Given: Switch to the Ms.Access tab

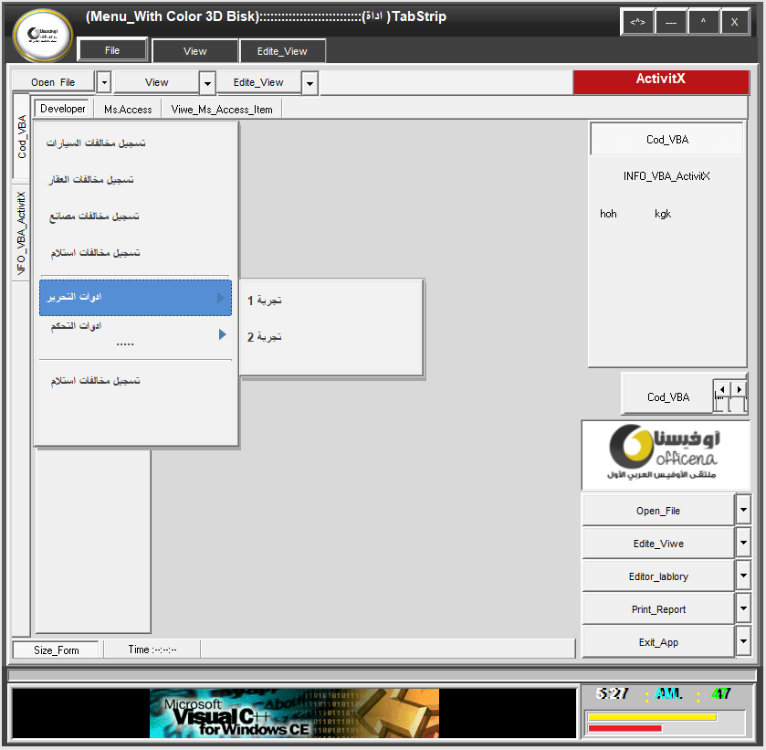Looking at the screenshot, I should point(128,109).
